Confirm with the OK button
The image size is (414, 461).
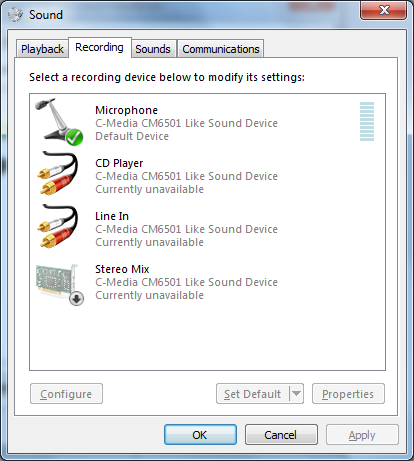pyautogui.click(x=200, y=435)
